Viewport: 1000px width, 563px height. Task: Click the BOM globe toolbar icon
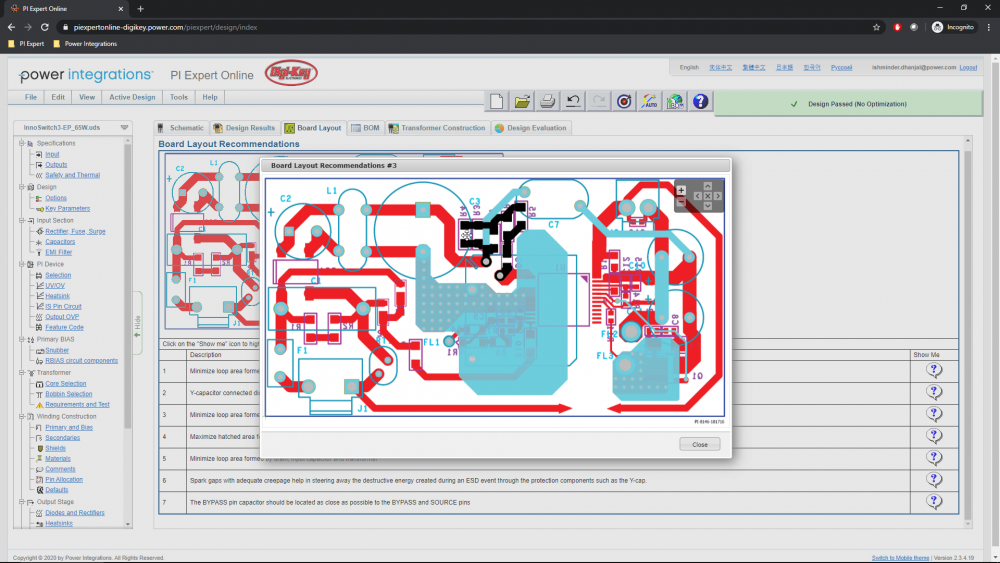pyautogui.click(x=675, y=101)
